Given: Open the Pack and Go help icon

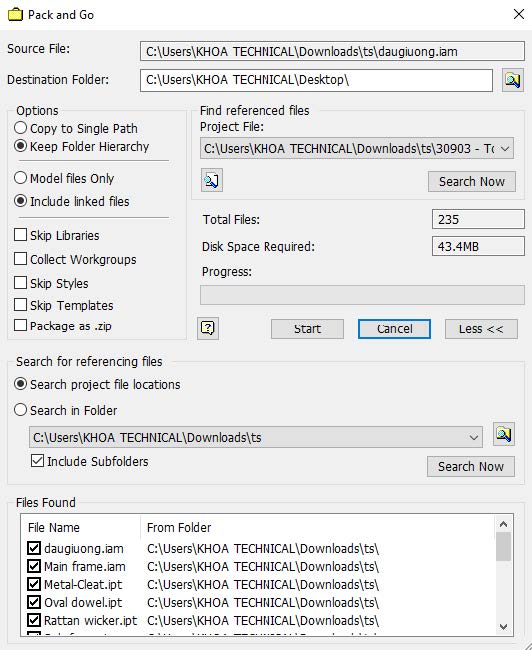Looking at the screenshot, I should coord(208,329).
